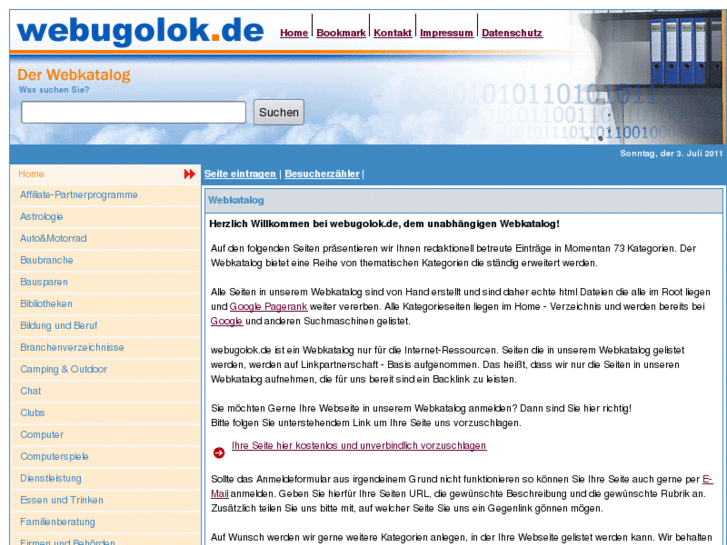Click the Besucherzähler link
727x545 pixels.
point(322,174)
